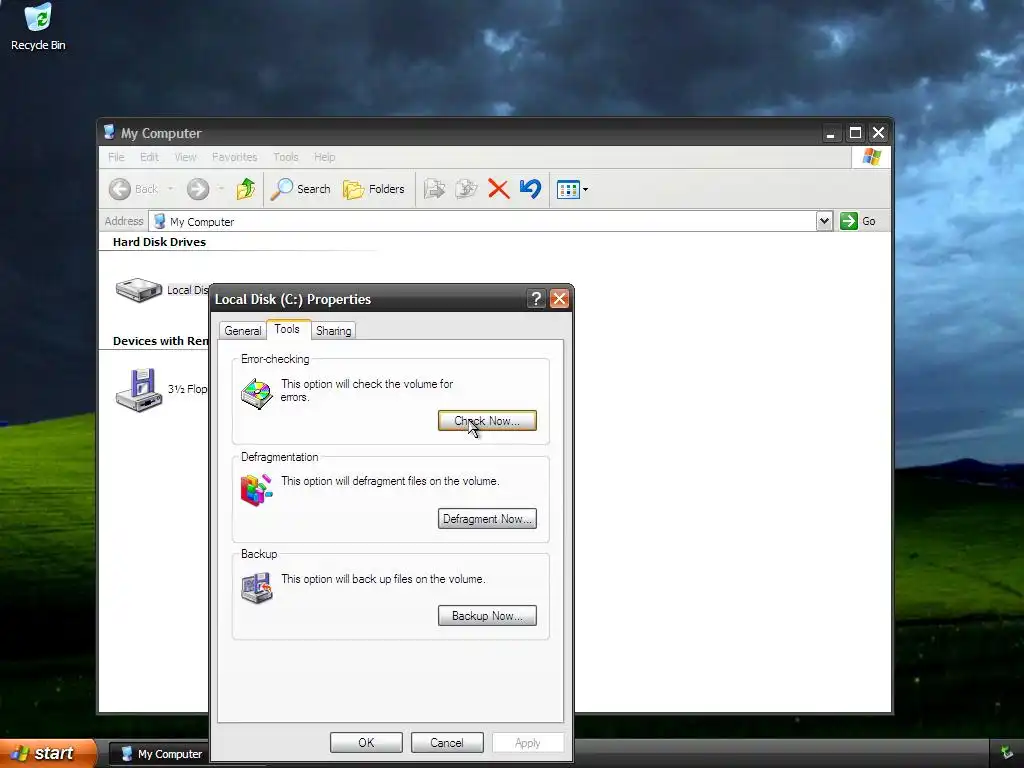Click the Move To toolbar icon
The image size is (1024, 768).
click(434, 189)
